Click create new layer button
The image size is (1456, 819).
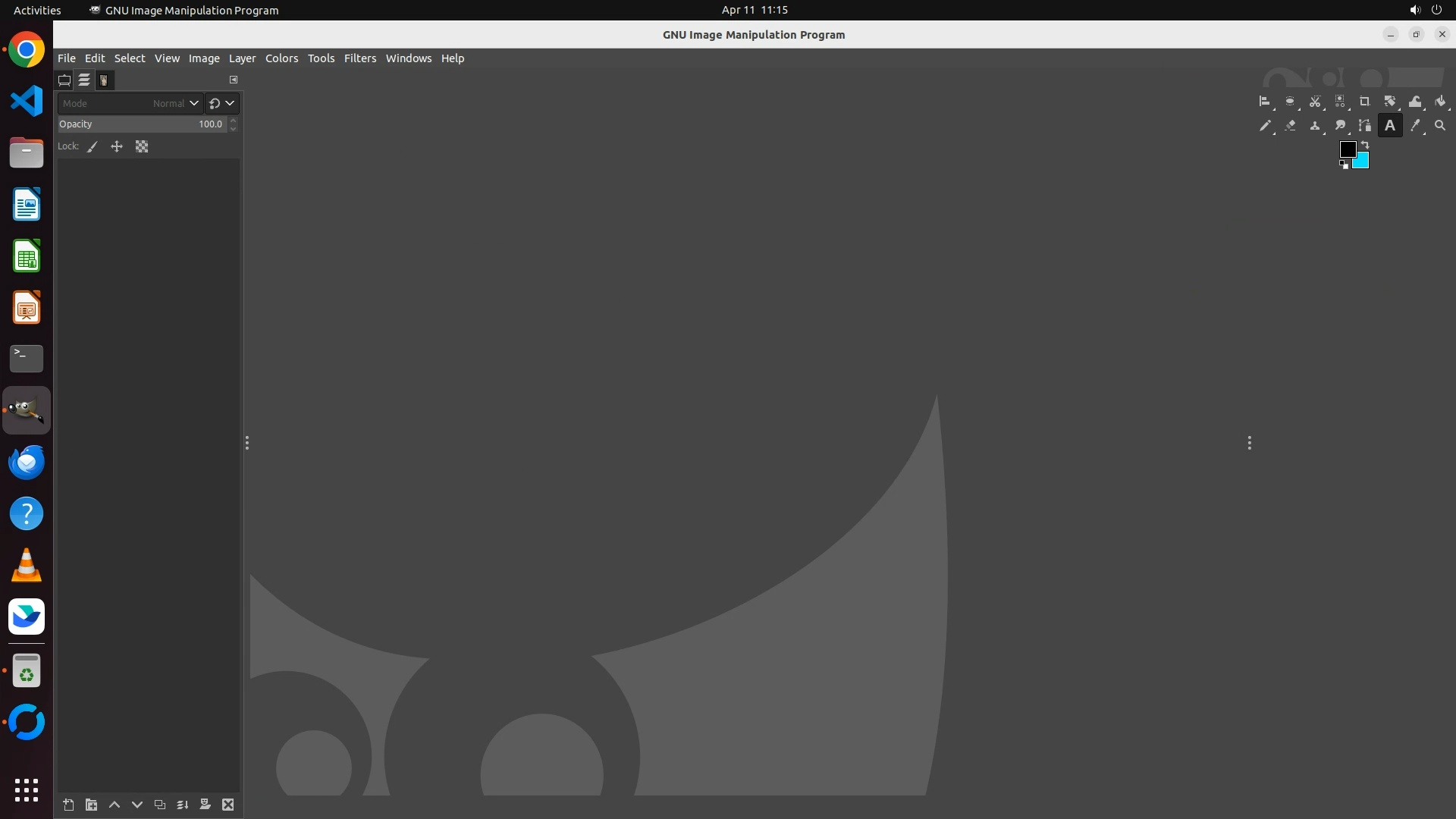[x=68, y=805]
